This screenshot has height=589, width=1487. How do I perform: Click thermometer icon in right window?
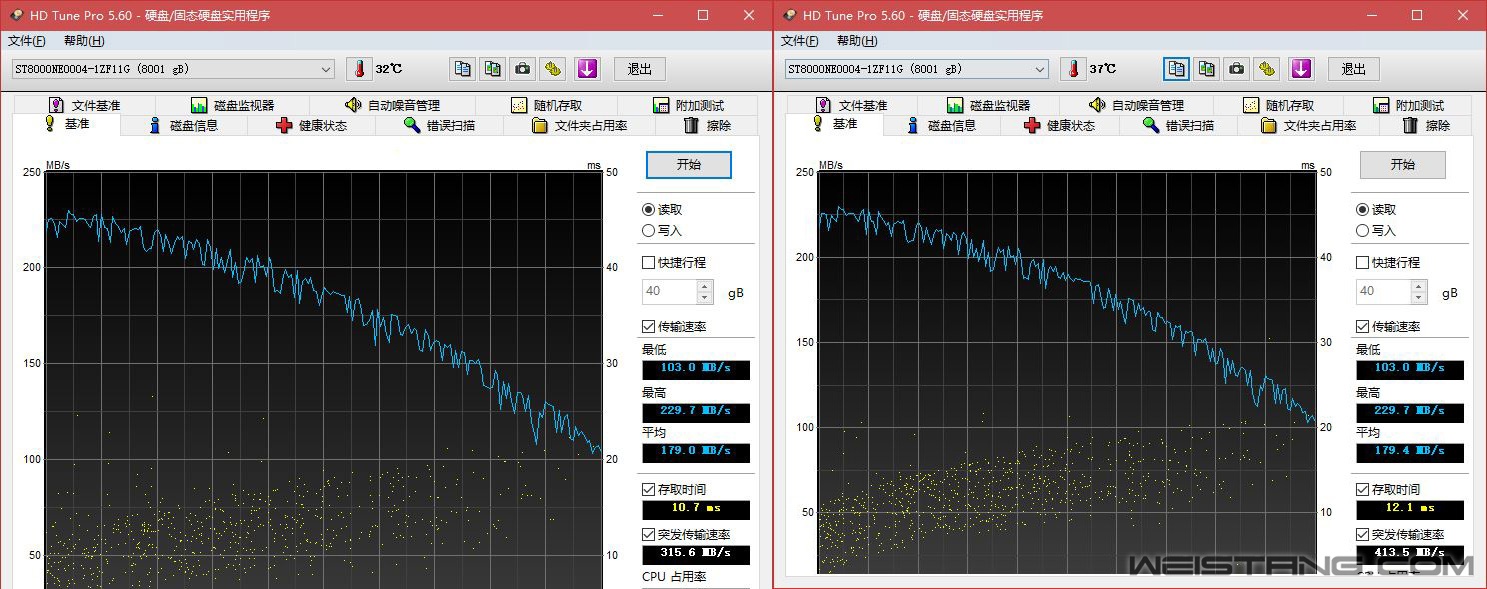pos(1073,69)
